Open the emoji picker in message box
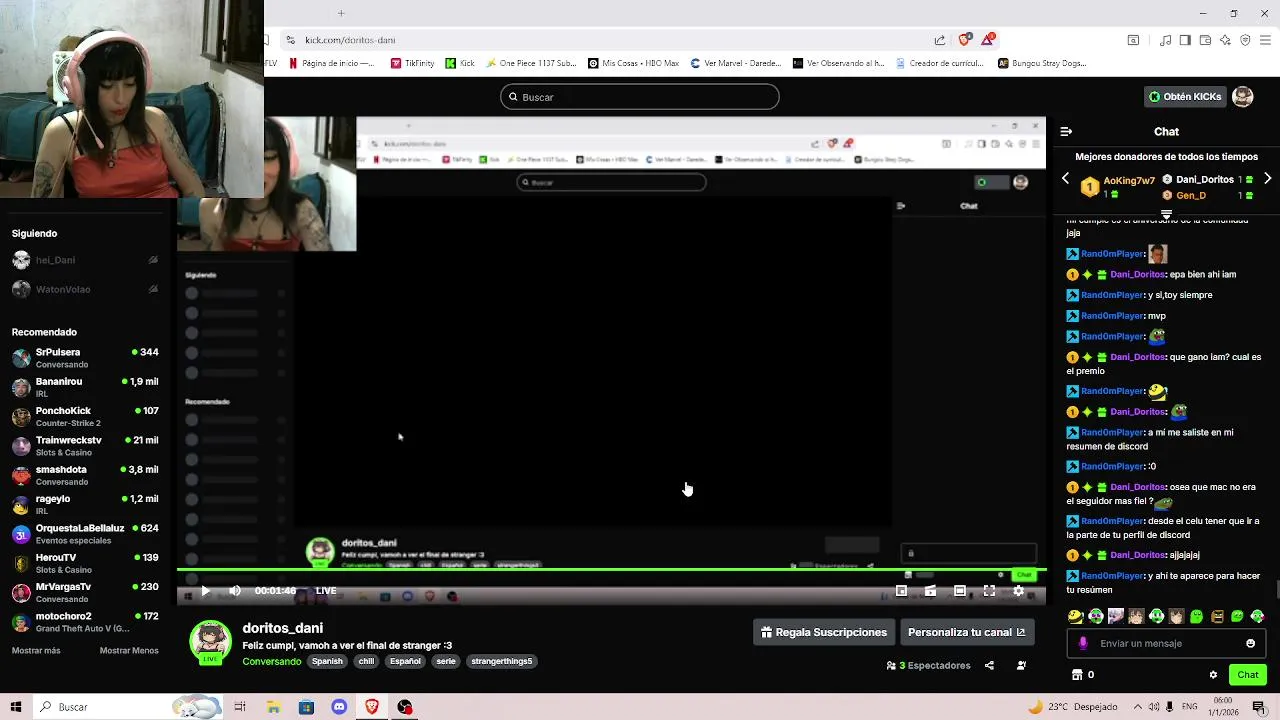This screenshot has width=1280, height=720. 1250,643
